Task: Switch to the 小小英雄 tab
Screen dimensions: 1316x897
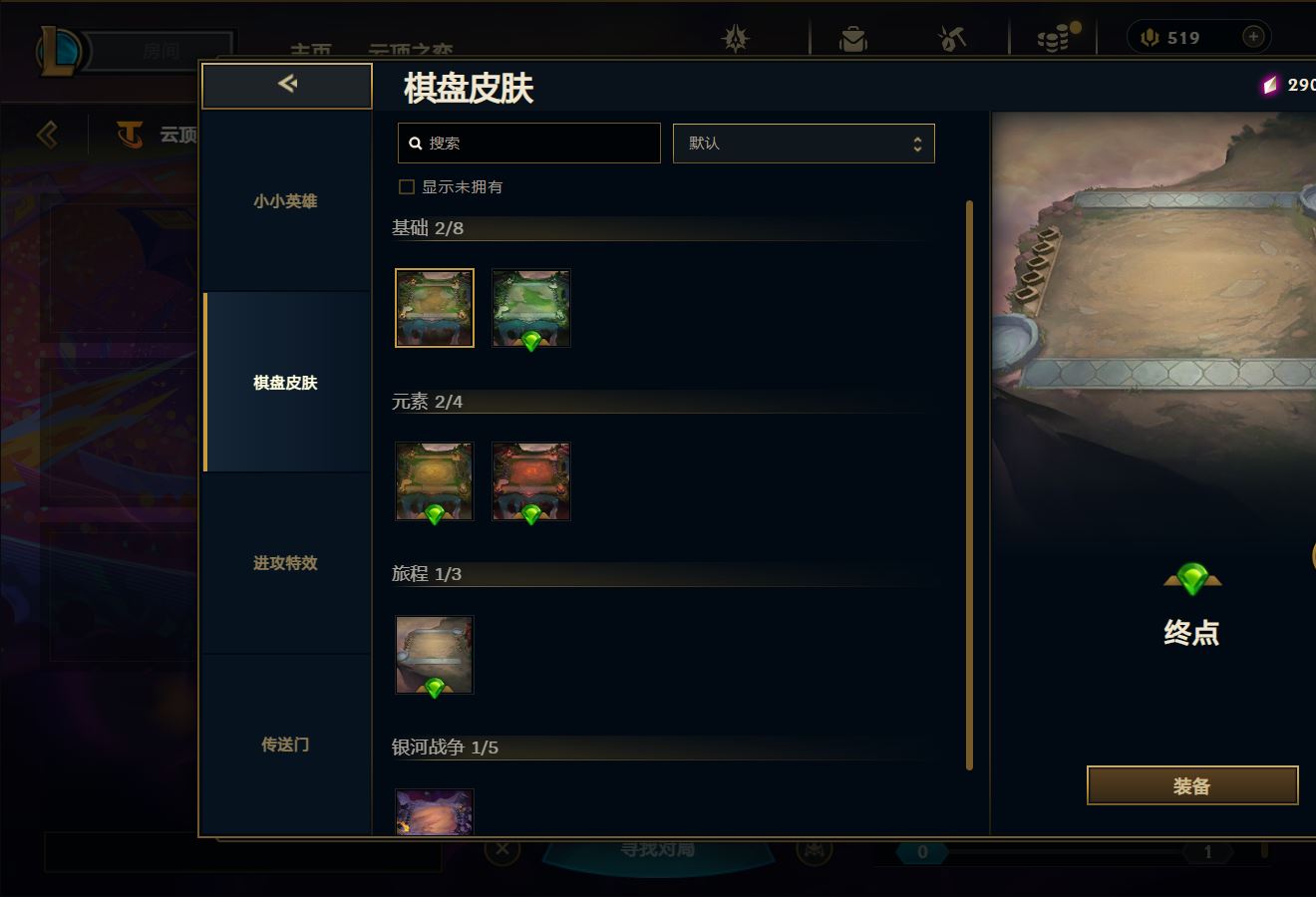Action: [x=286, y=201]
